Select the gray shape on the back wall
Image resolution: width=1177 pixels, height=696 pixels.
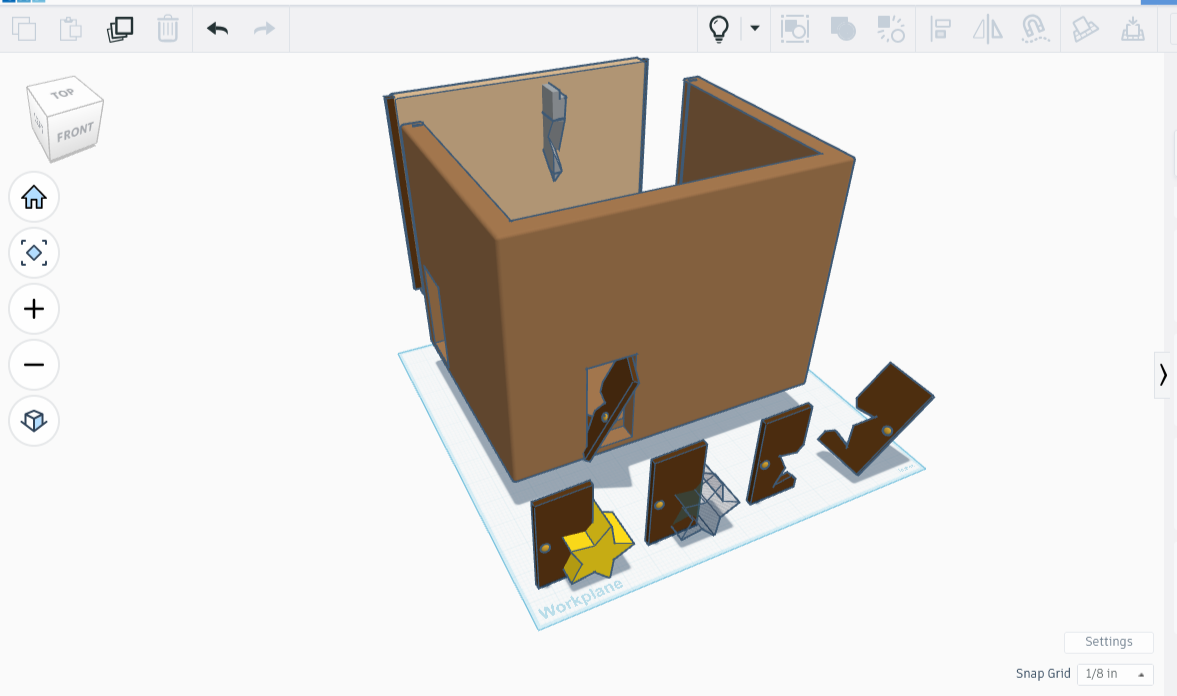[x=554, y=131]
